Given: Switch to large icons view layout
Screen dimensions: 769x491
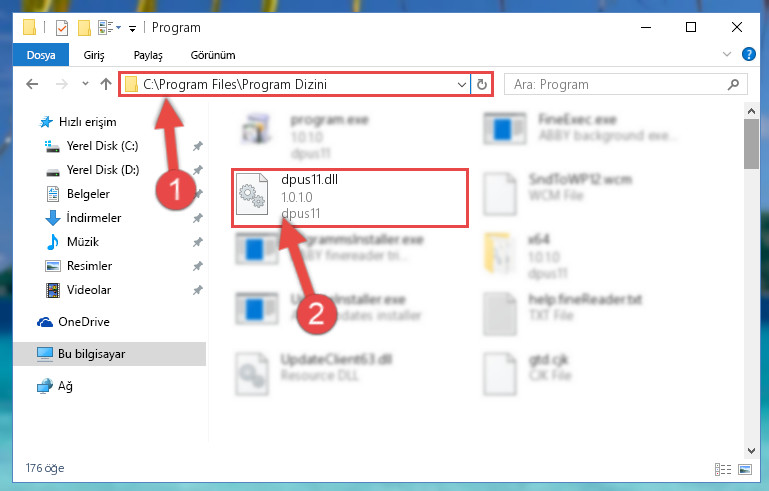Looking at the screenshot, I should pyautogui.click(x=745, y=469).
